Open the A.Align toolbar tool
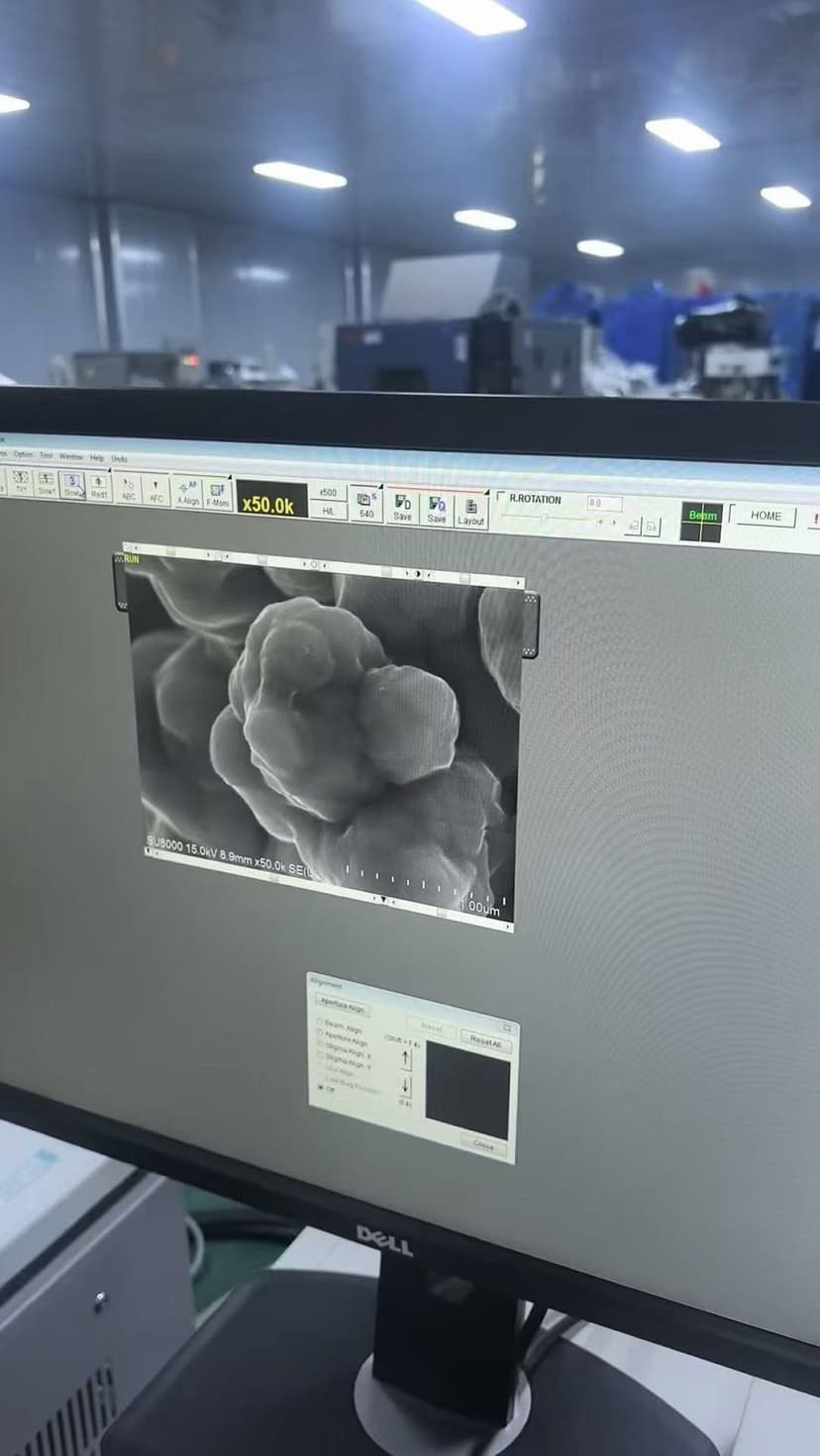Image resolution: width=820 pixels, height=1456 pixels. pos(187,492)
